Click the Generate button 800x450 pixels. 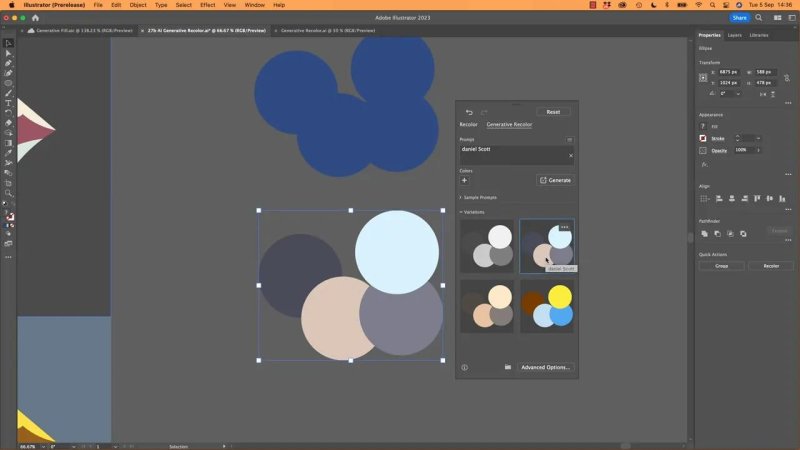point(555,180)
